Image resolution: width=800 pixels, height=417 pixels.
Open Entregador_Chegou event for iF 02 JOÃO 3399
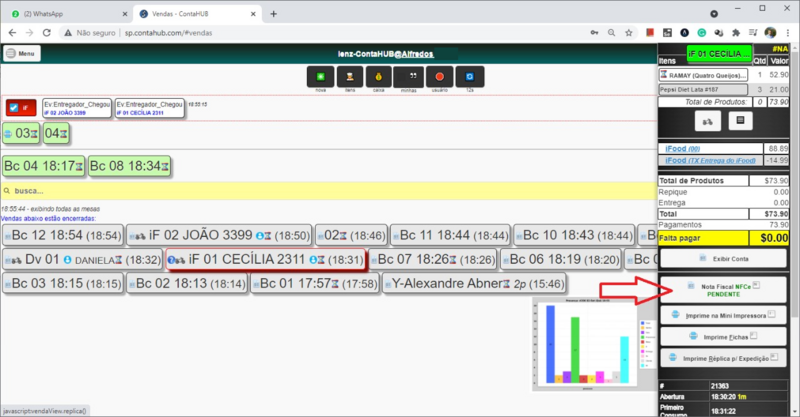click(77, 108)
